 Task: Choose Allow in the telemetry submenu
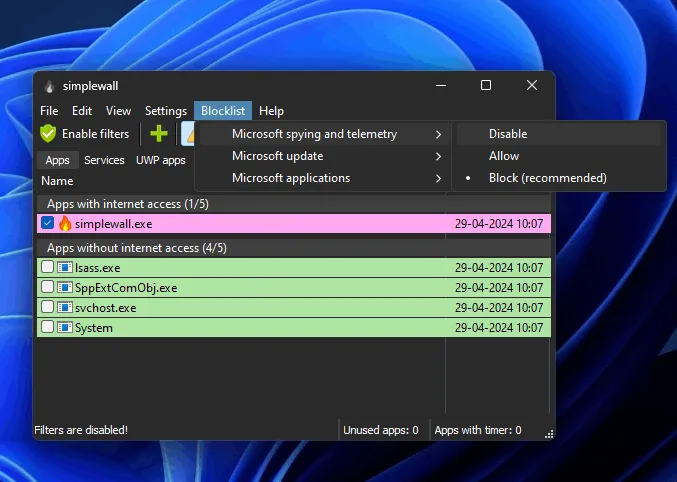tap(504, 156)
